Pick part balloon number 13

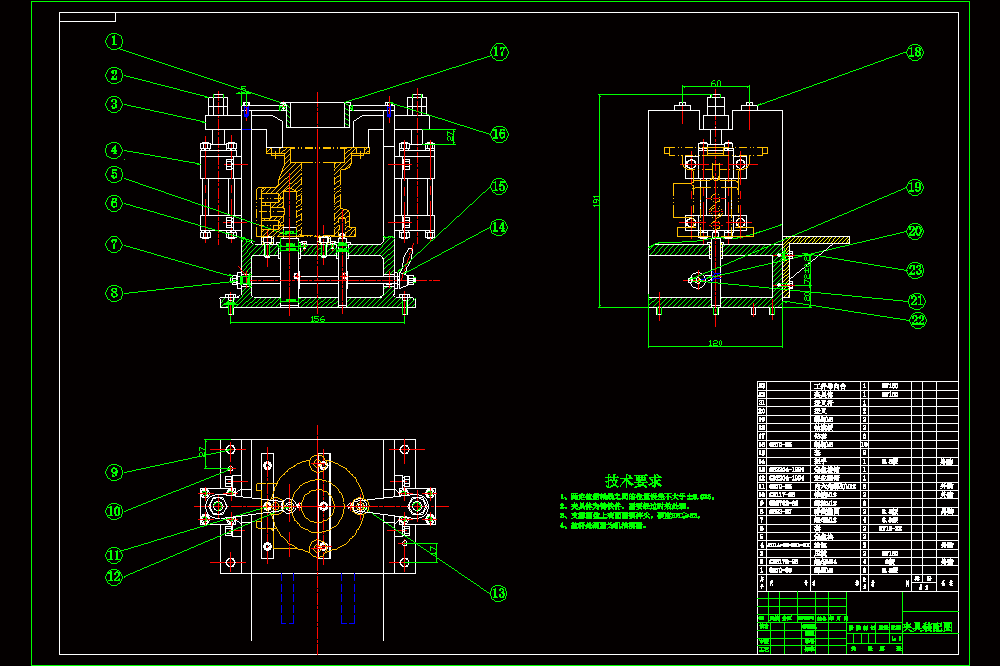point(499,593)
